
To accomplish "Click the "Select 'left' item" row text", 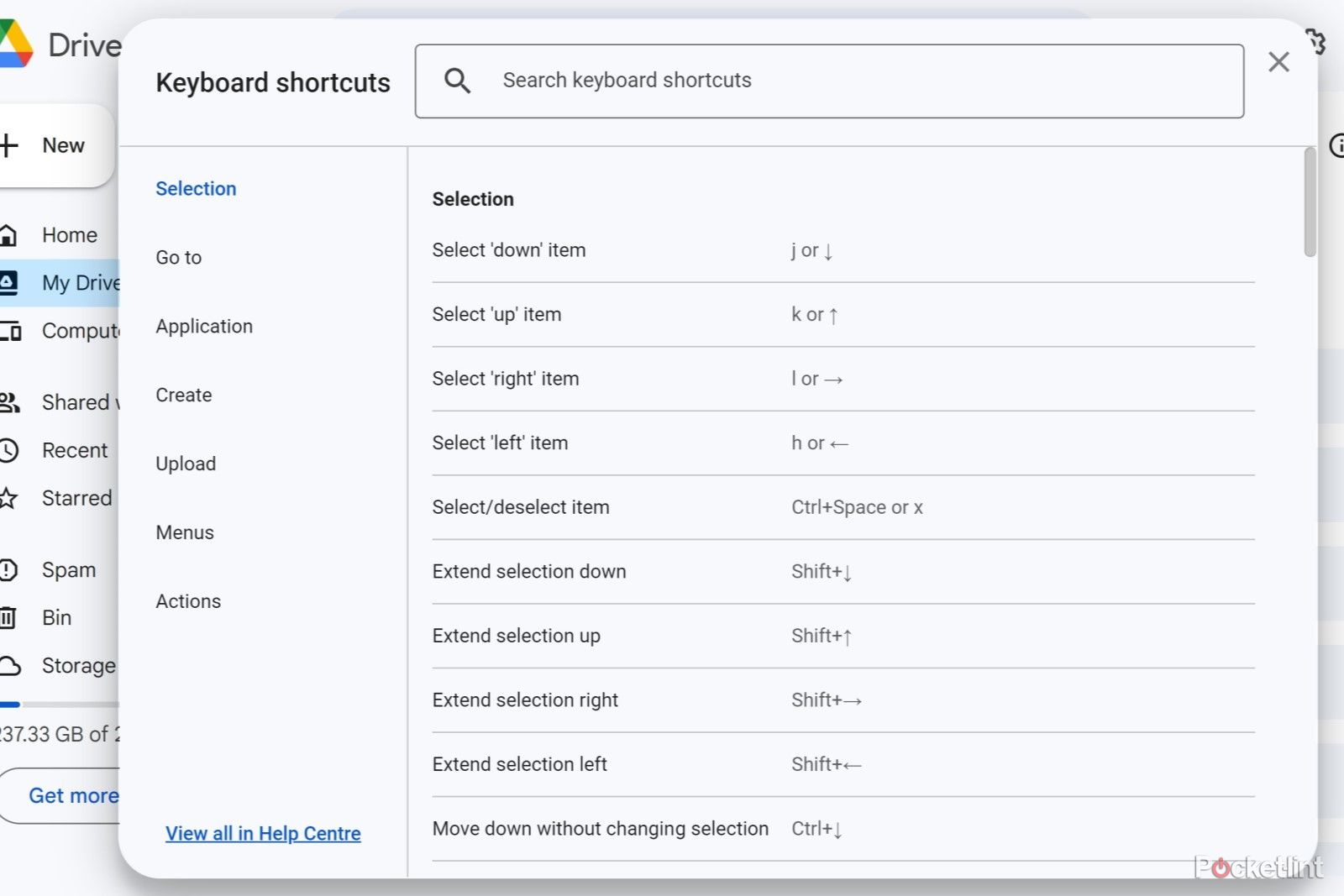I will [x=500, y=443].
